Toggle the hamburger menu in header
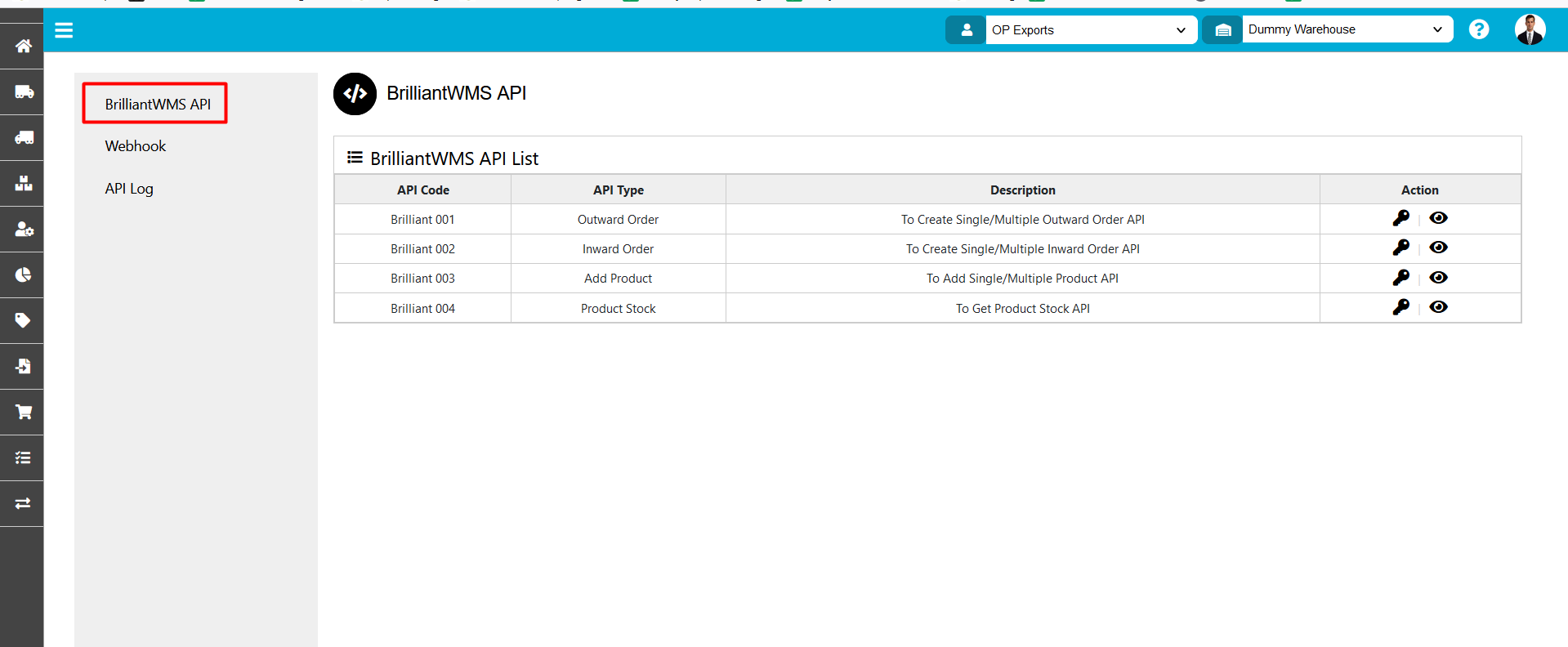This screenshot has width=1568, height=647. pos(64,30)
